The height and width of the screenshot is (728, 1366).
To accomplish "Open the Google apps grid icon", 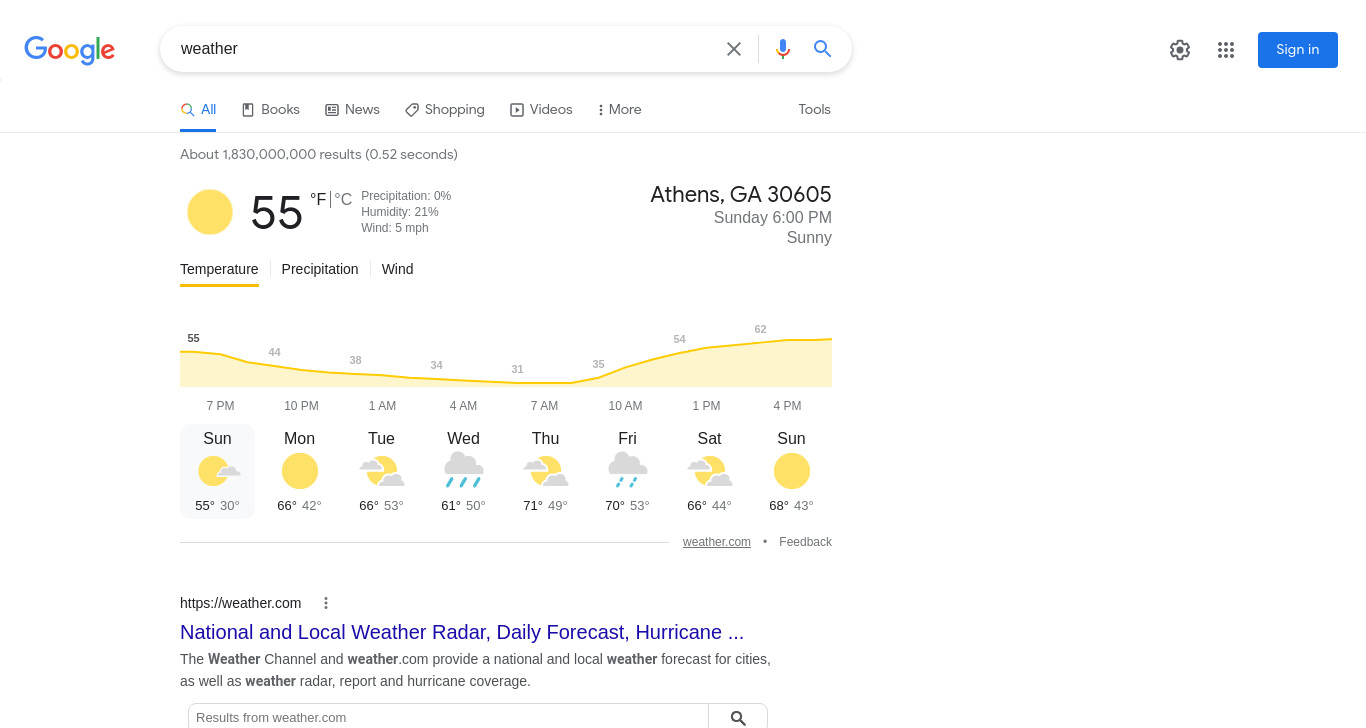I will coord(1226,50).
